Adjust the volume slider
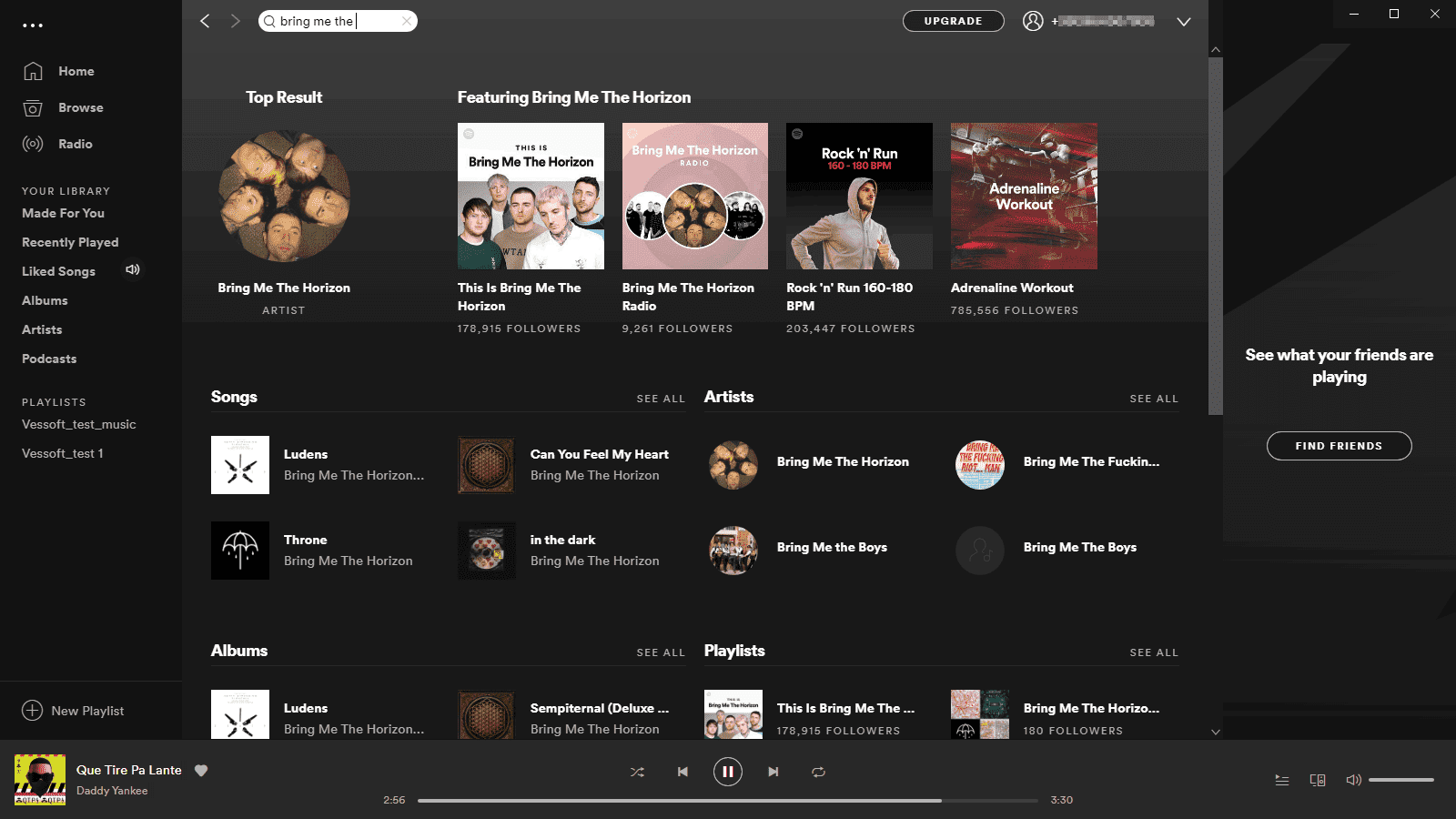 tap(1401, 780)
